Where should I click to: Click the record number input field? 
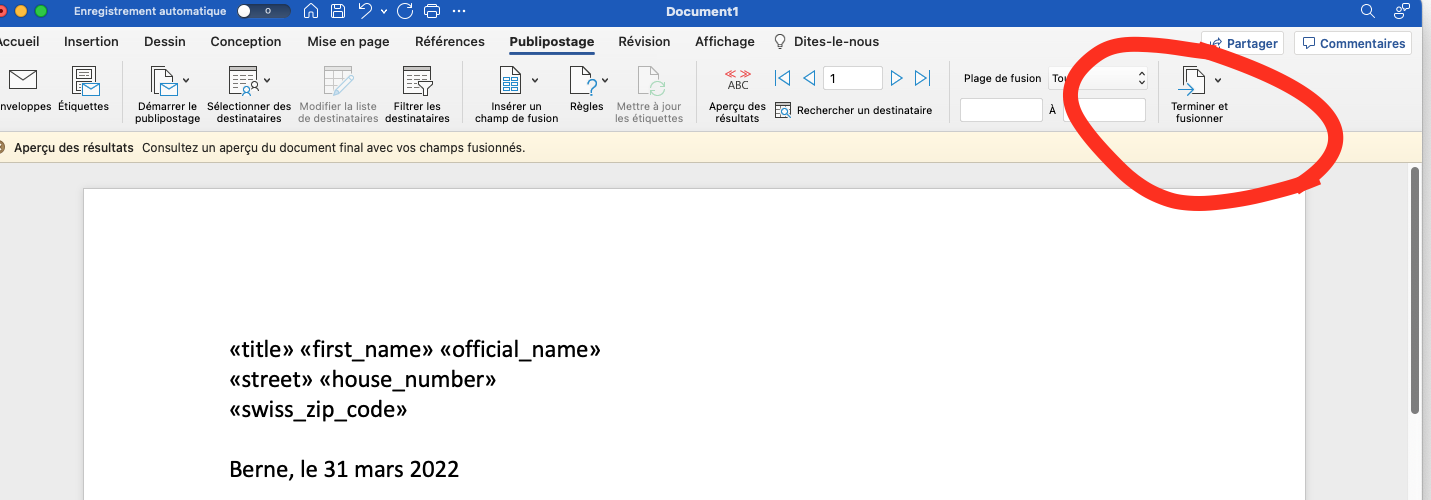(852, 78)
